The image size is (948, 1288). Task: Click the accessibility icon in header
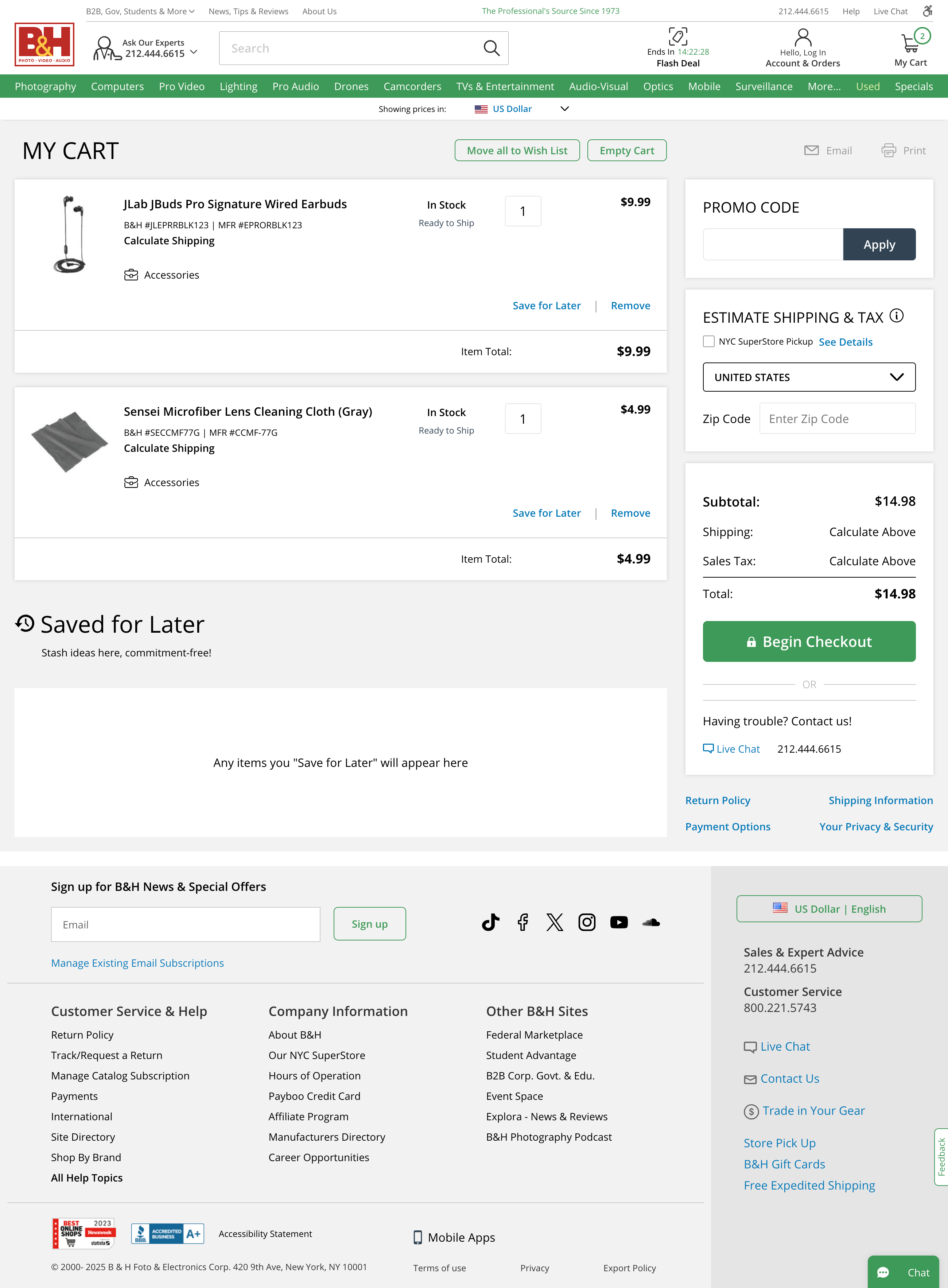pos(927,11)
